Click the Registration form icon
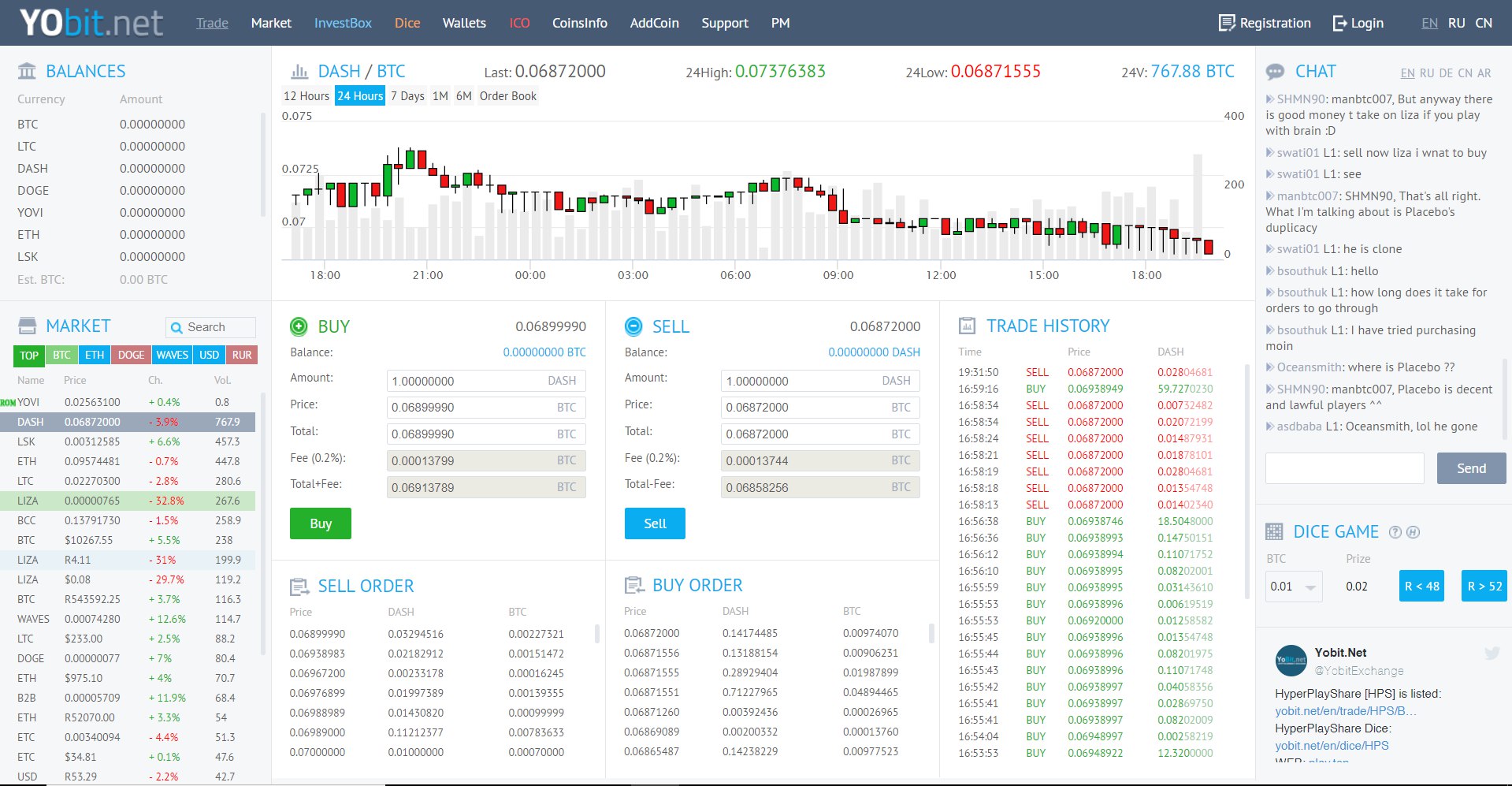The image size is (1512, 786). click(x=1226, y=23)
